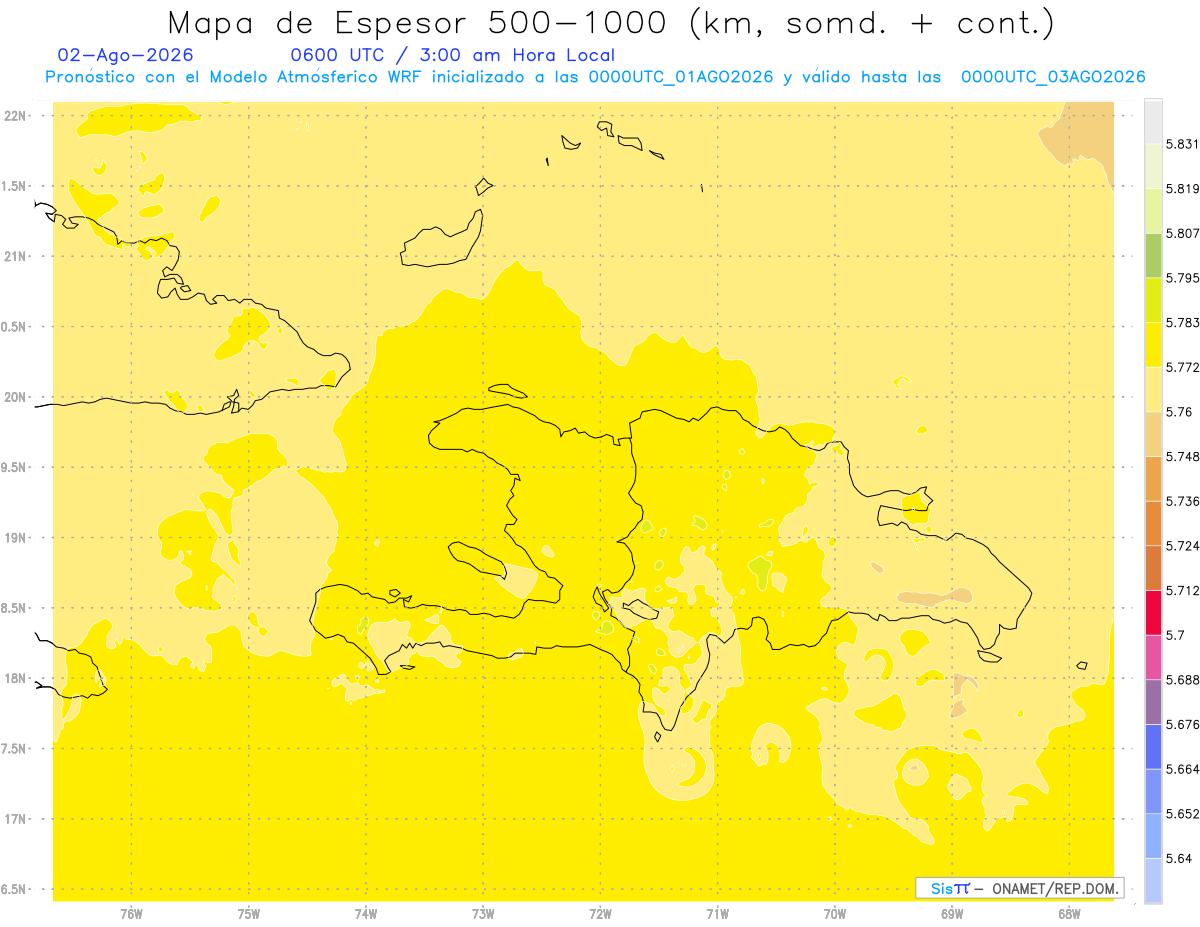Click the colorbar value 5.783
Viewport: 1200px width, 927px height.
click(x=1182, y=322)
